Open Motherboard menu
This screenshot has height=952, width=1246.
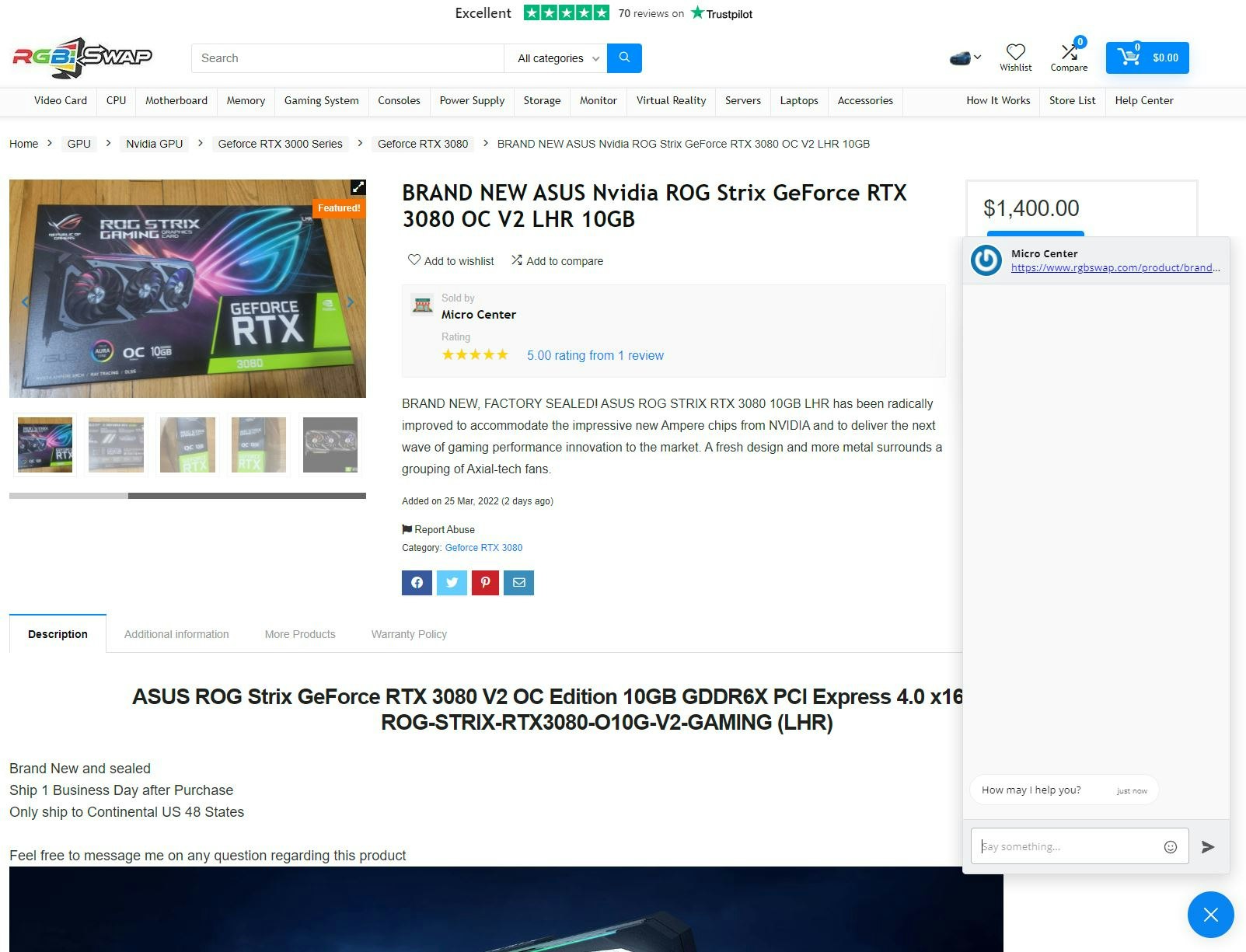coord(176,101)
